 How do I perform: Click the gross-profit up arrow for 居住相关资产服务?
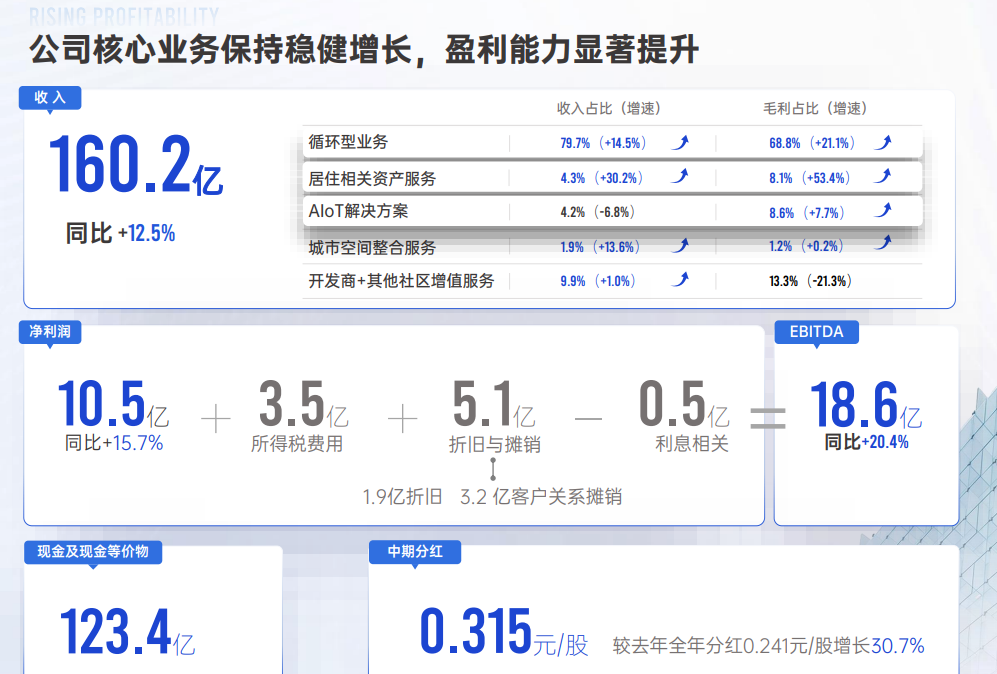click(x=882, y=177)
